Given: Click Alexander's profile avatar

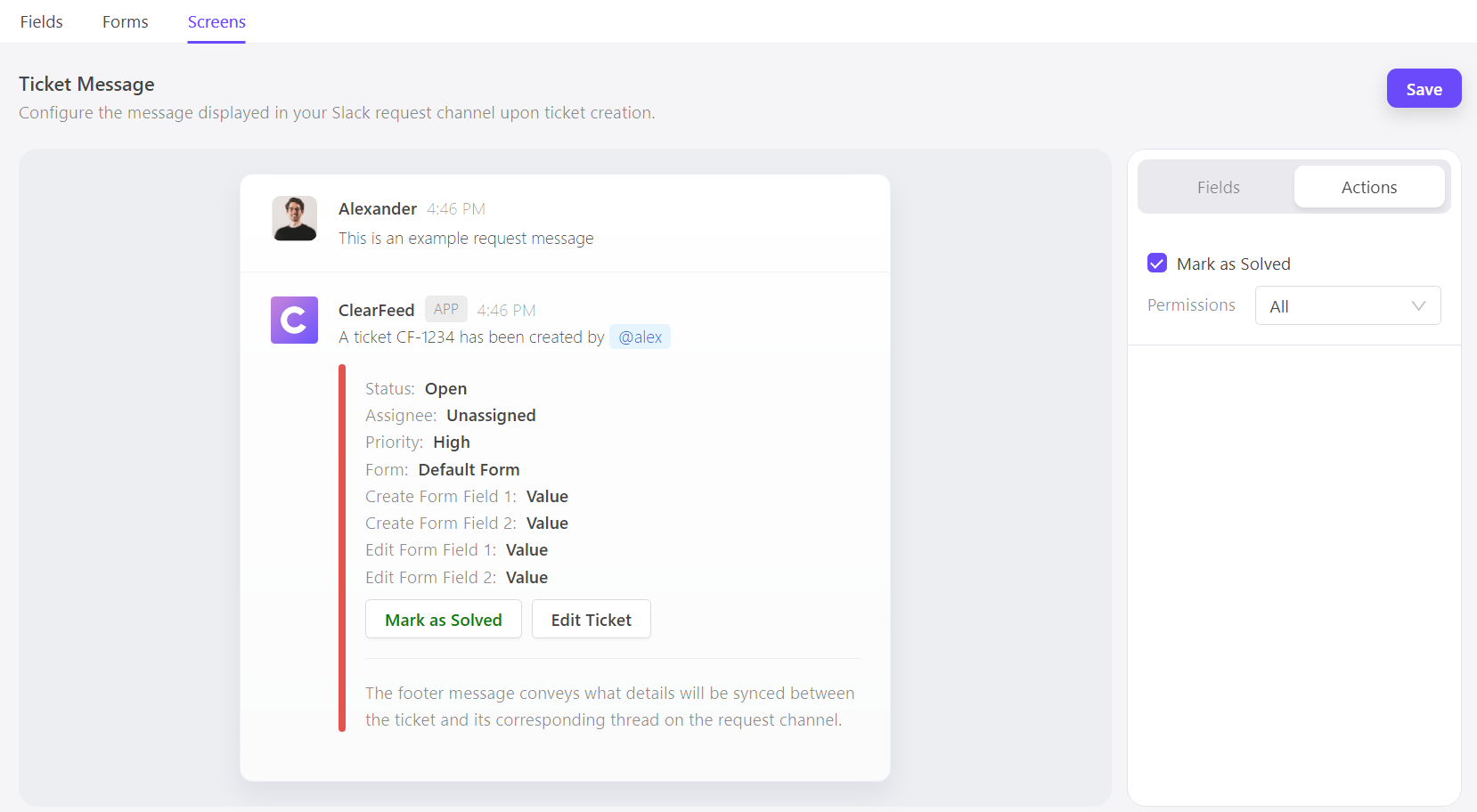Looking at the screenshot, I should coord(294,218).
